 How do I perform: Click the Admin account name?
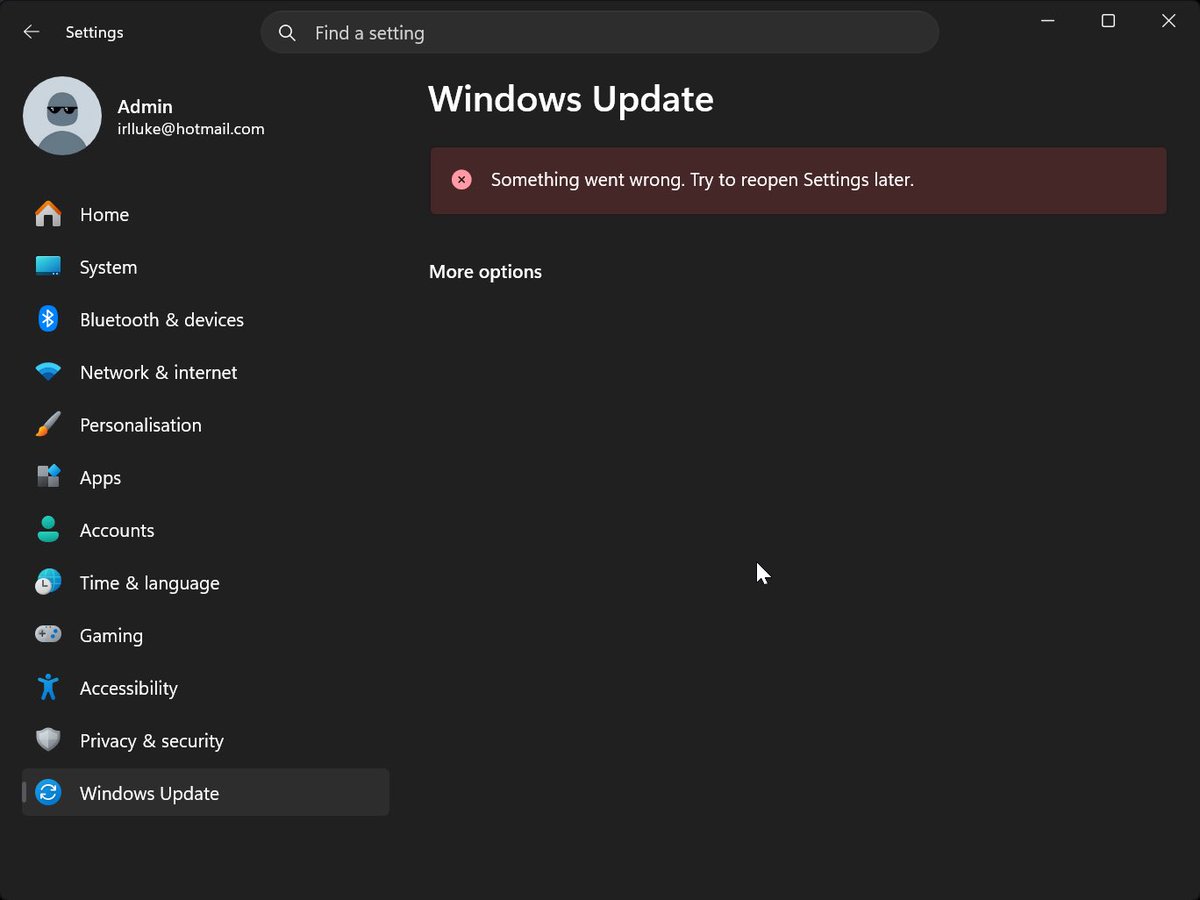tap(145, 106)
